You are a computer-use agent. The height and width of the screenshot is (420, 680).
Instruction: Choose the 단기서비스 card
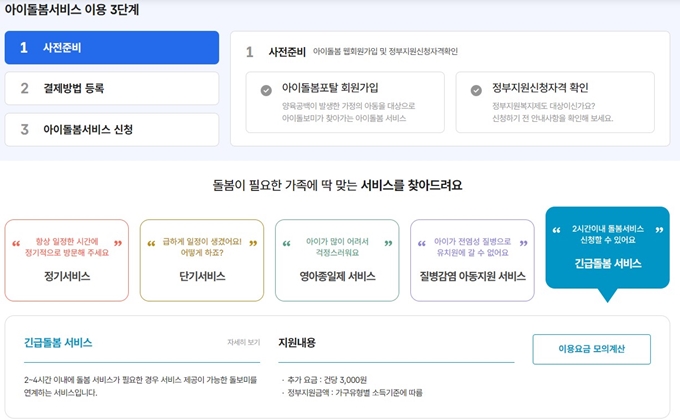202,260
